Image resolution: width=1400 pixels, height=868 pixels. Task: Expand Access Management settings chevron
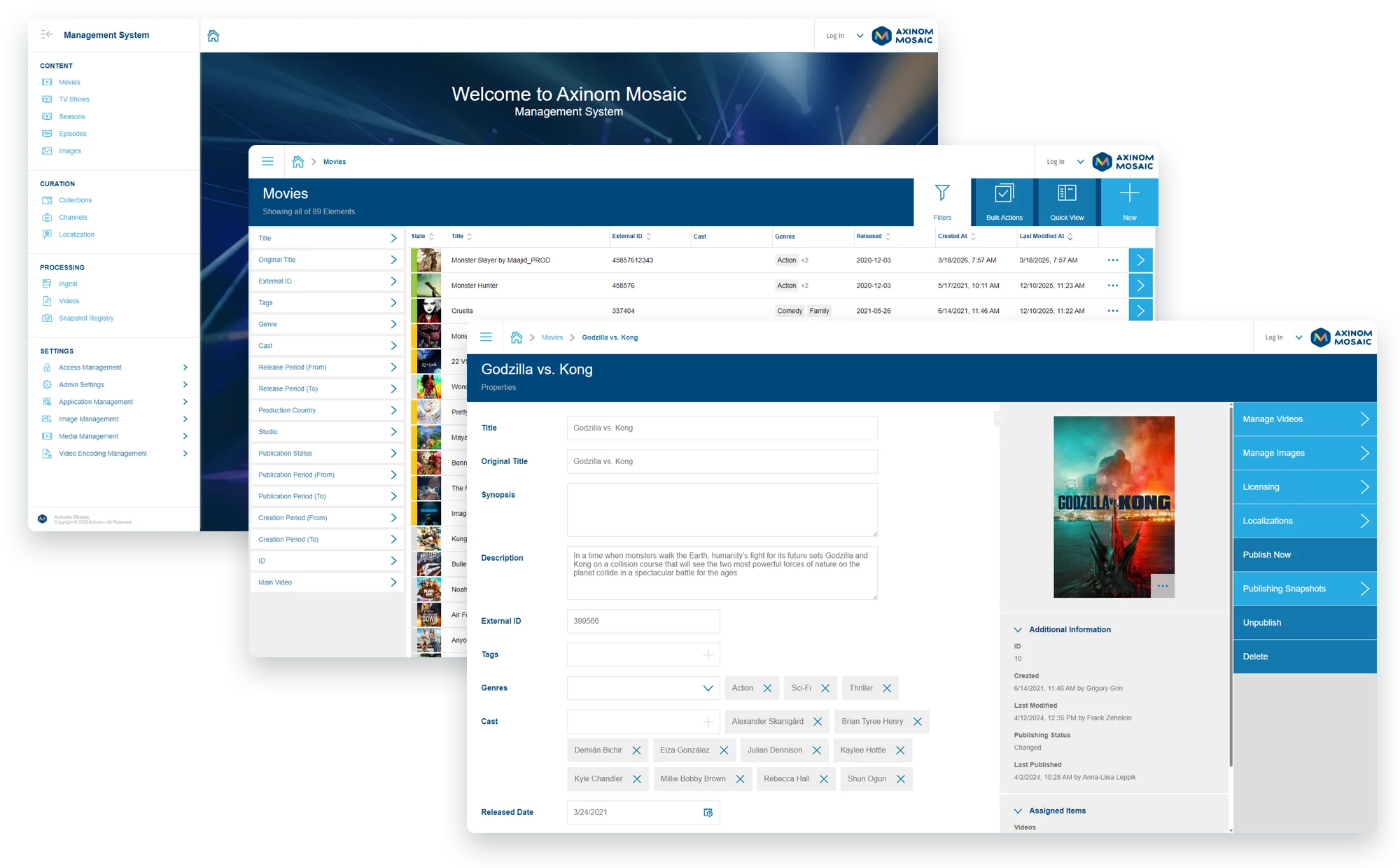185,367
